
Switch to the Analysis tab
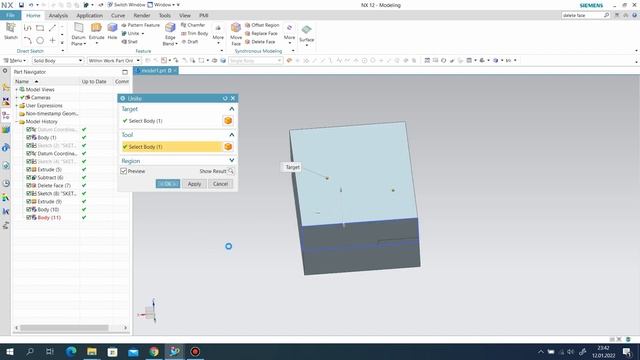tap(58, 15)
